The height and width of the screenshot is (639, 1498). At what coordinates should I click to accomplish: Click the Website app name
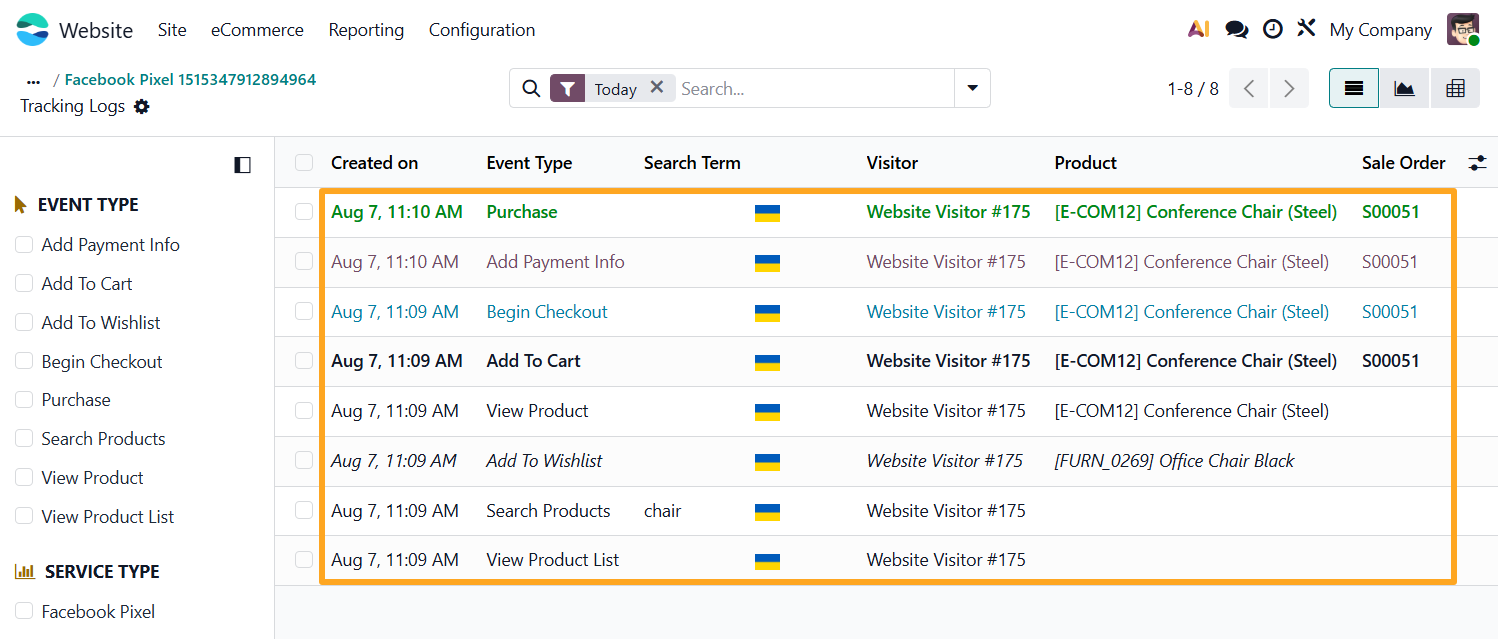[x=96, y=30]
